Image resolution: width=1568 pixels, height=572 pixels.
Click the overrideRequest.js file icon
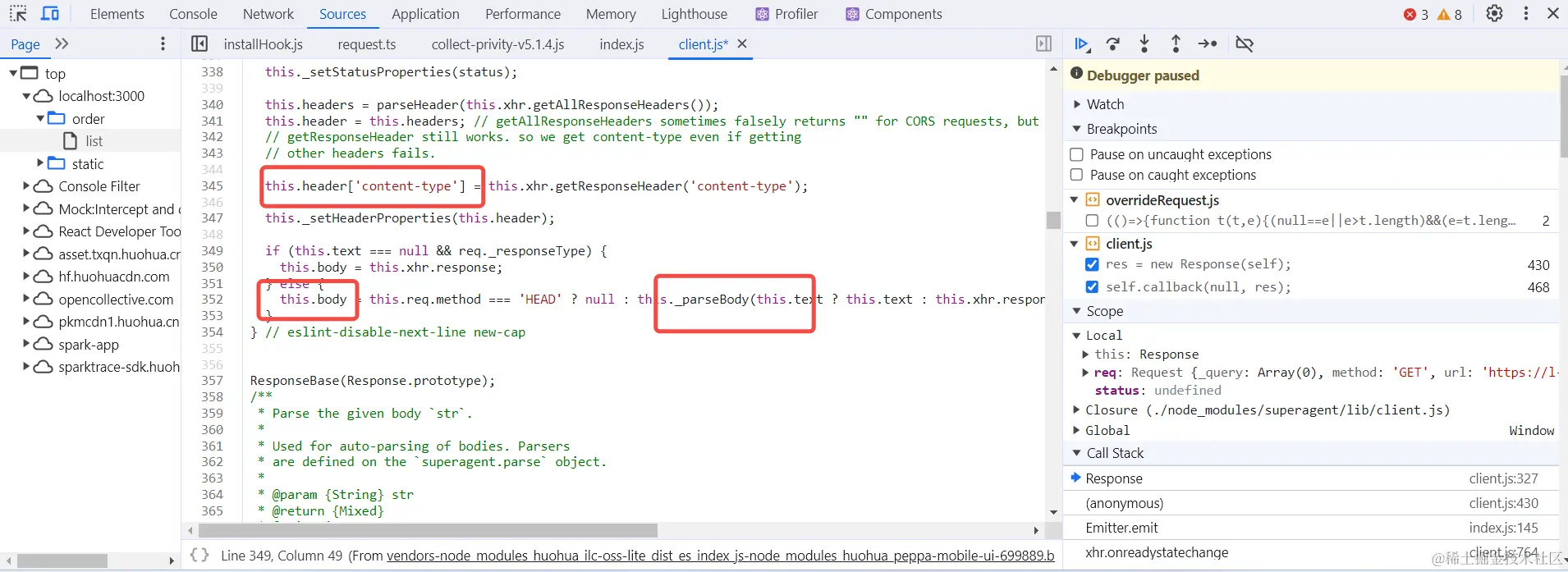(1093, 199)
